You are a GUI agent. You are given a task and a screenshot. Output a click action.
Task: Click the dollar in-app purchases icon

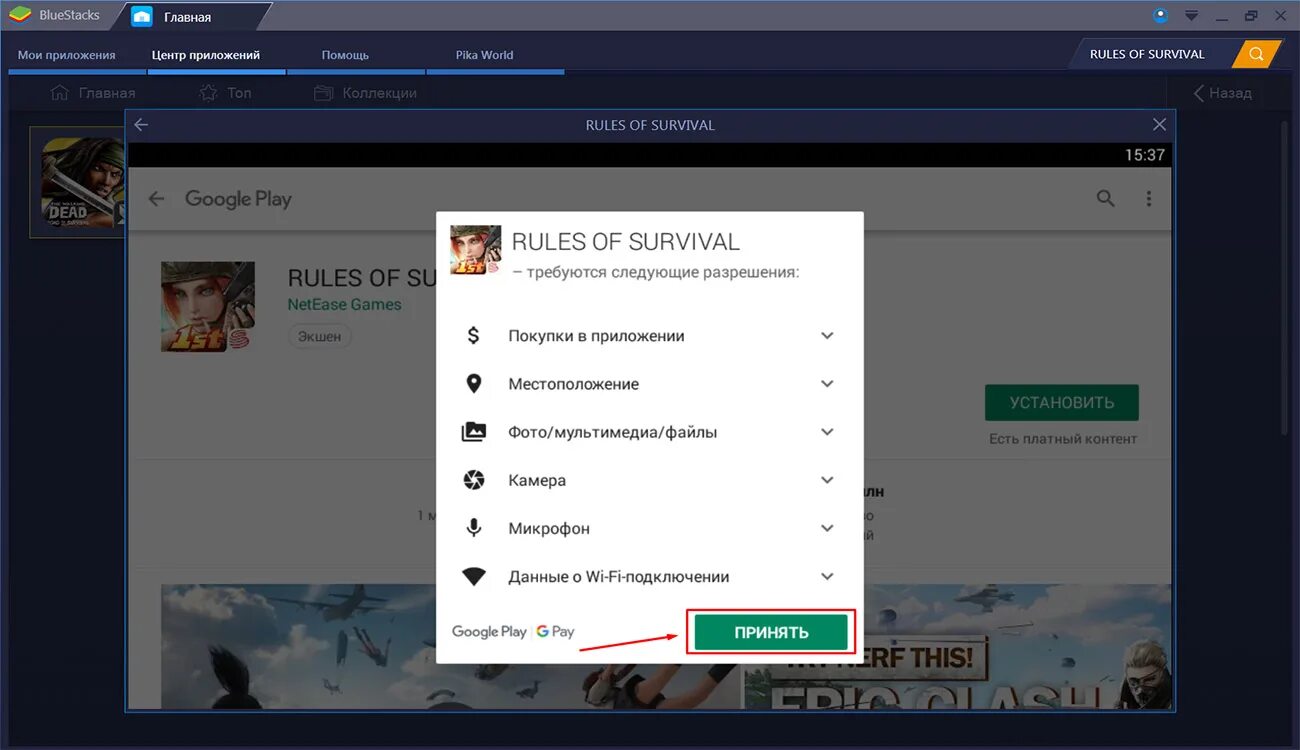click(x=474, y=336)
